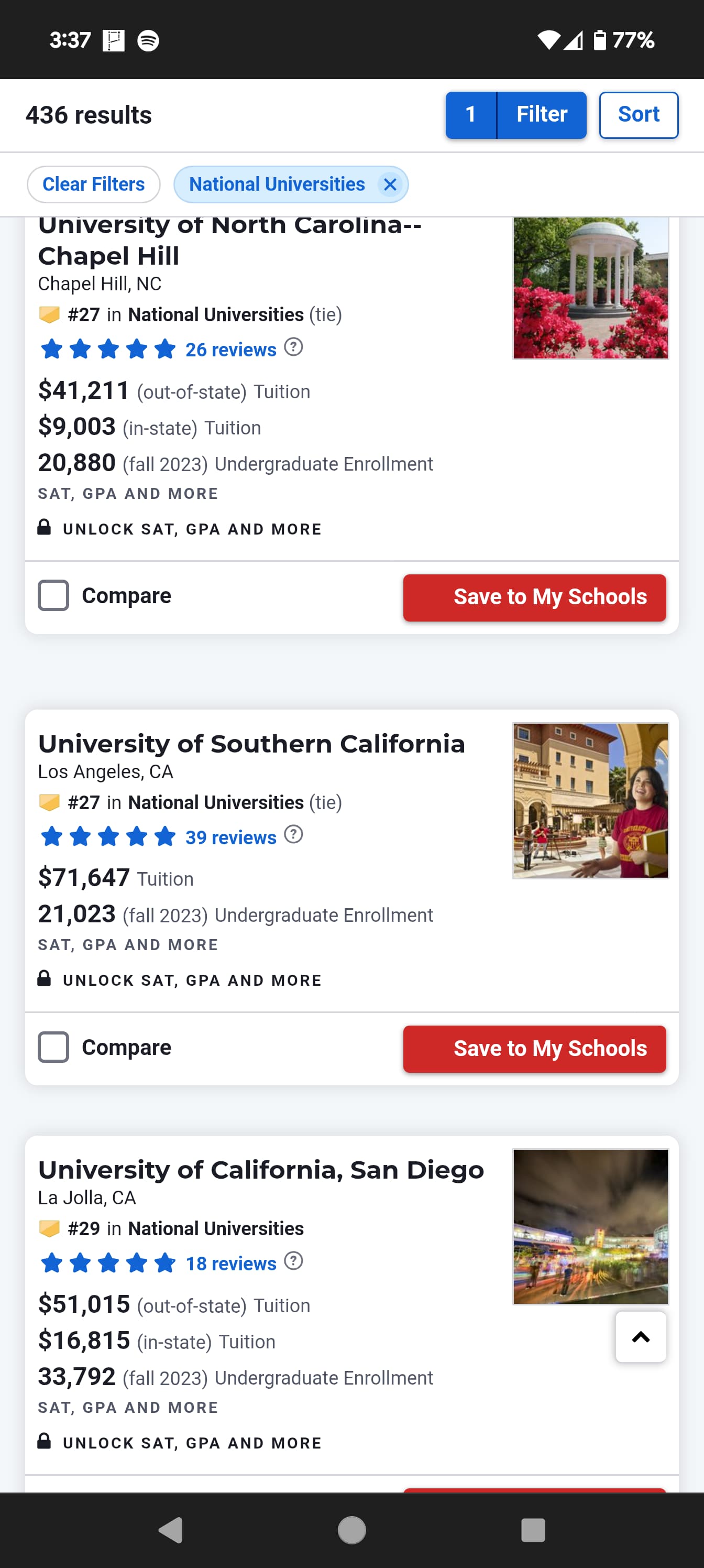Tap the lock icon under UNC Chapel Hill
Screen dimensions: 704x1568
(45, 527)
